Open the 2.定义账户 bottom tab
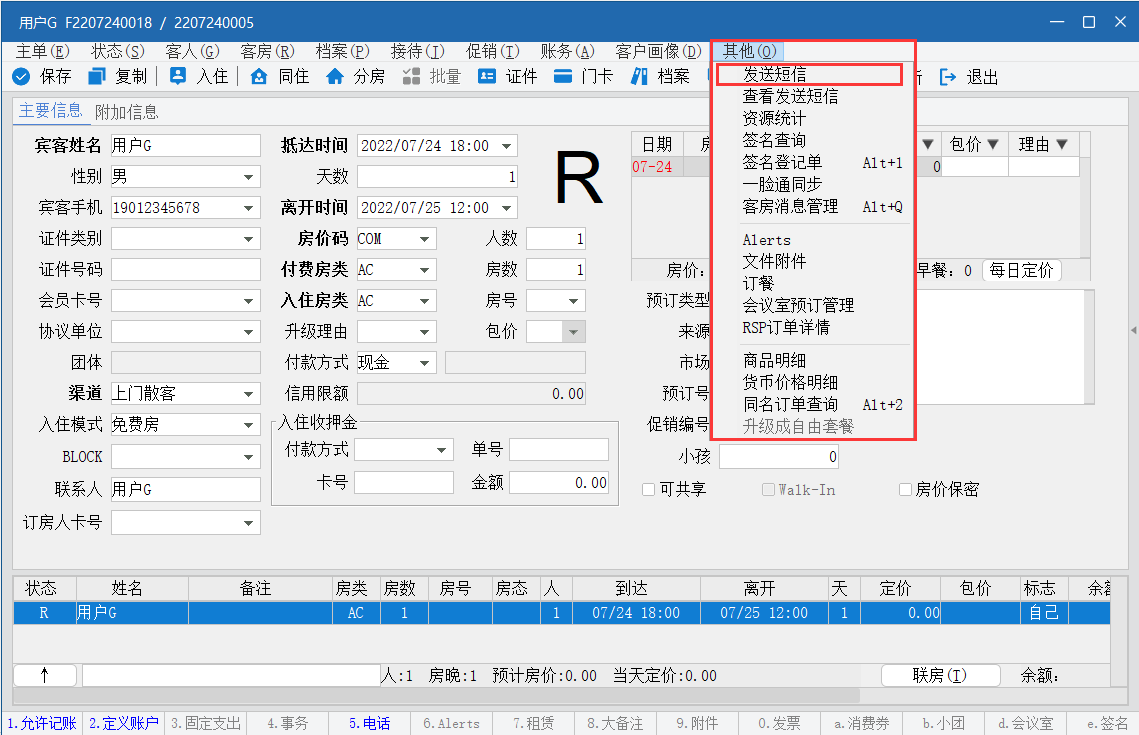 (x=123, y=723)
